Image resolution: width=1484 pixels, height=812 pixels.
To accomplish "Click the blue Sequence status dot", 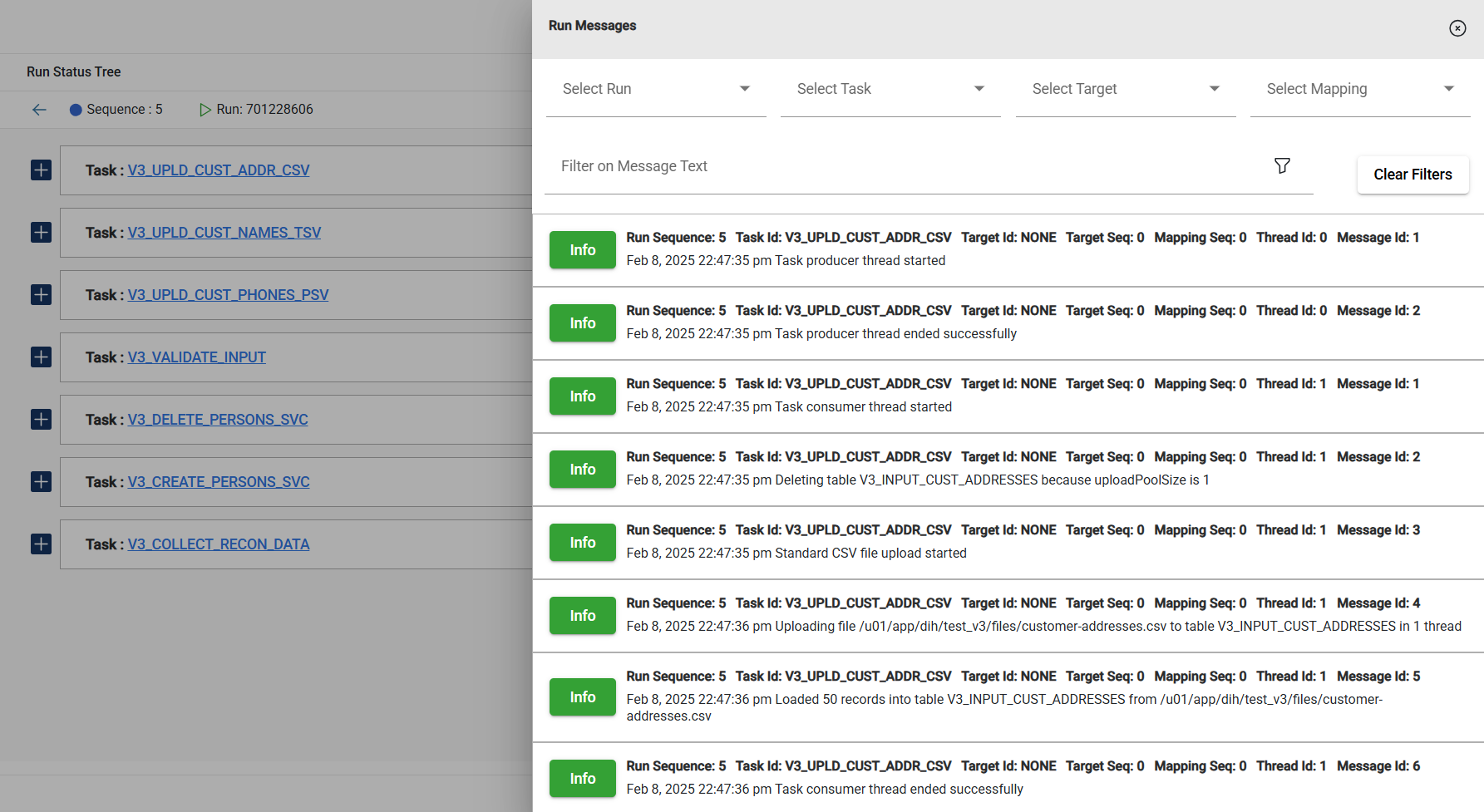I will click(76, 110).
